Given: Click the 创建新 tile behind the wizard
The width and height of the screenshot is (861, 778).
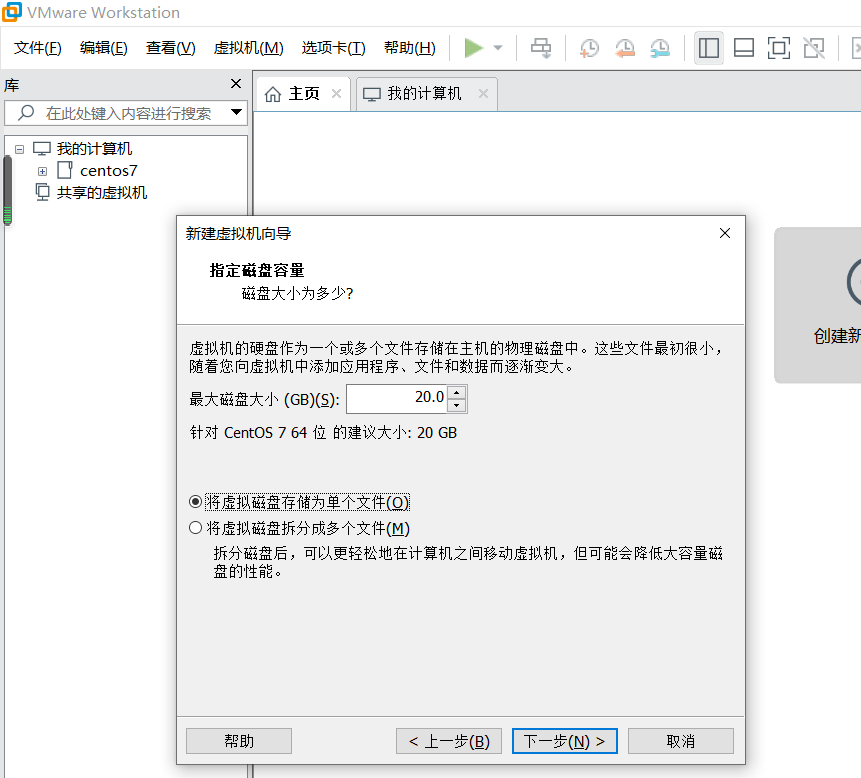Looking at the screenshot, I should point(818,305).
